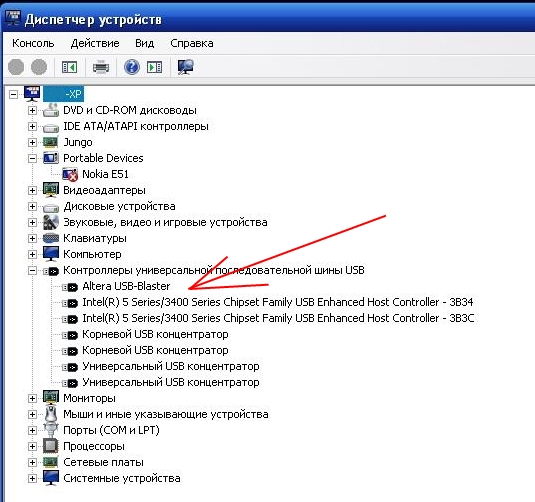Select Сетевые платы category label
This screenshot has width=535, height=502.
coord(103,462)
